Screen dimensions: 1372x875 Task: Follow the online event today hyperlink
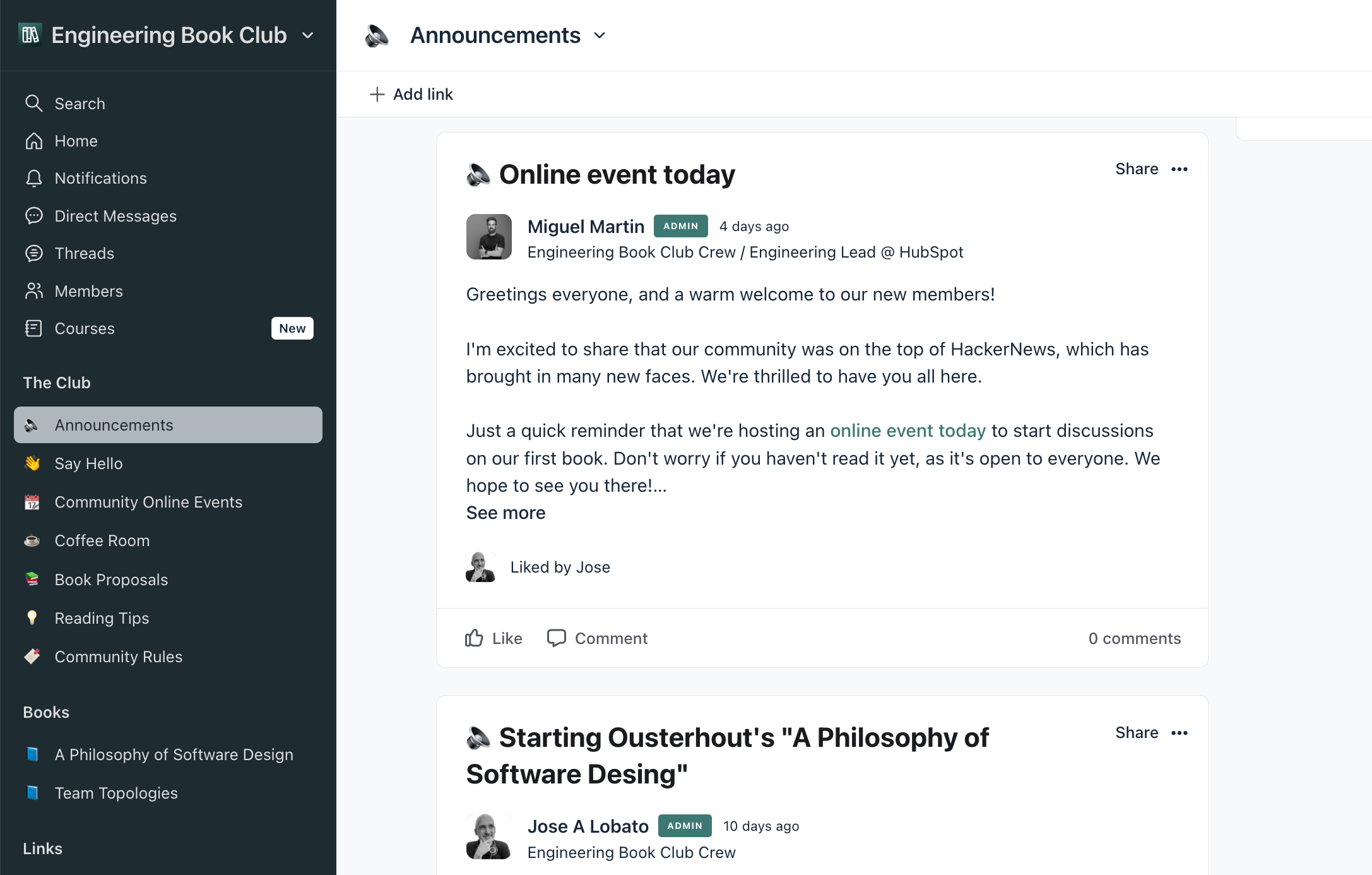pyautogui.click(x=908, y=431)
